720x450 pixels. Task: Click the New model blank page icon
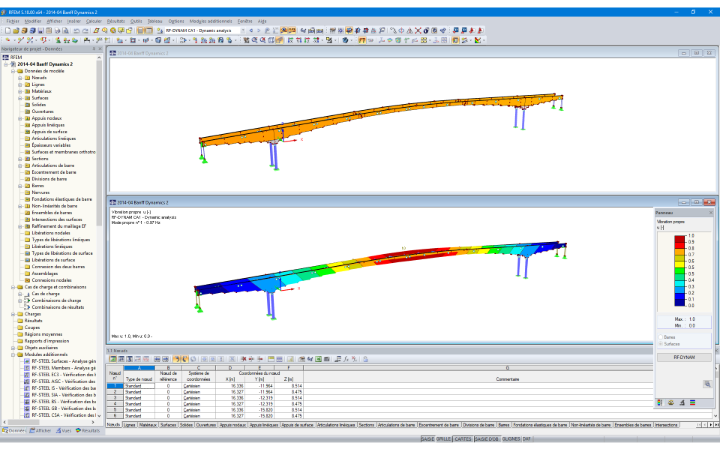8,30
